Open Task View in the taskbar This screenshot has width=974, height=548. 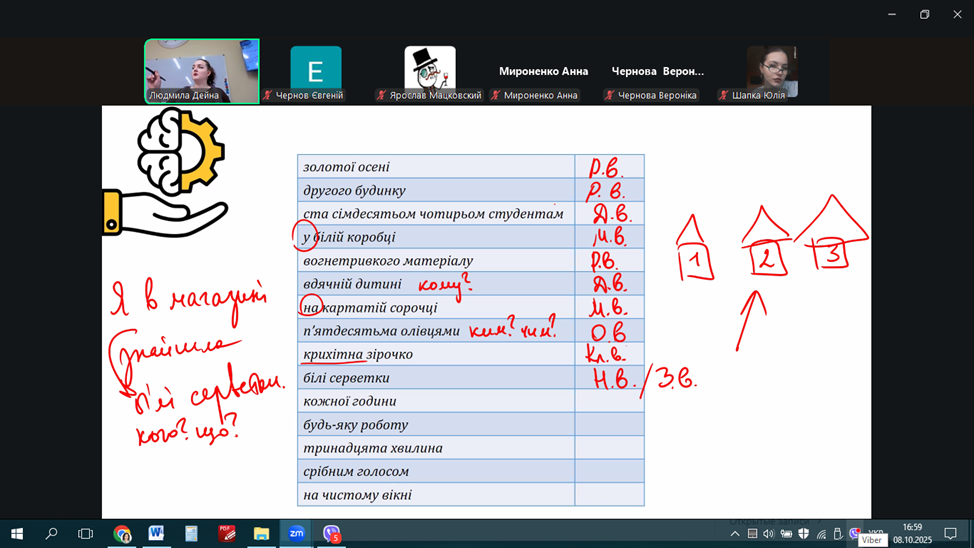tap(86, 534)
